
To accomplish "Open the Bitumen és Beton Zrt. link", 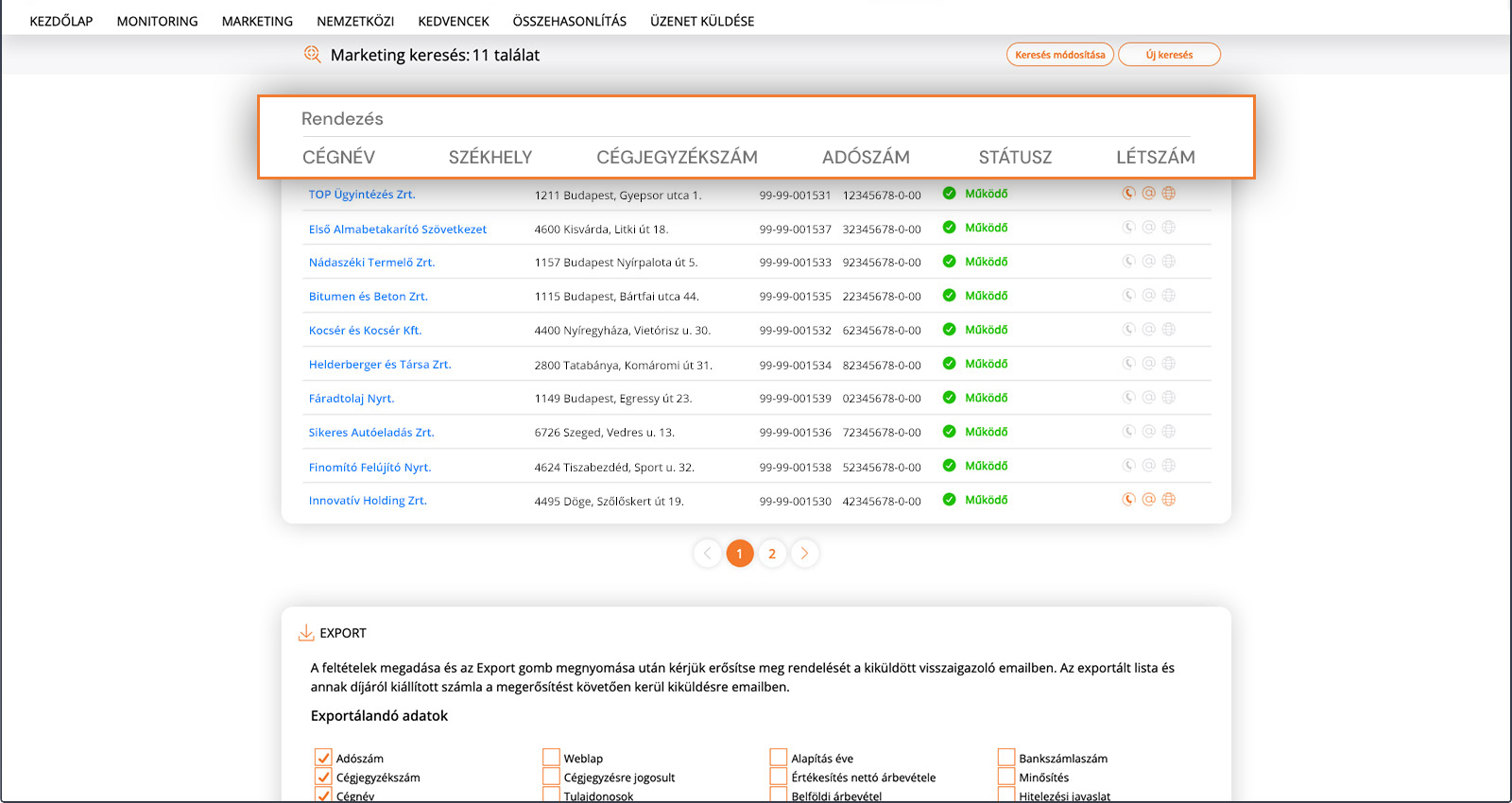I will [369, 297].
